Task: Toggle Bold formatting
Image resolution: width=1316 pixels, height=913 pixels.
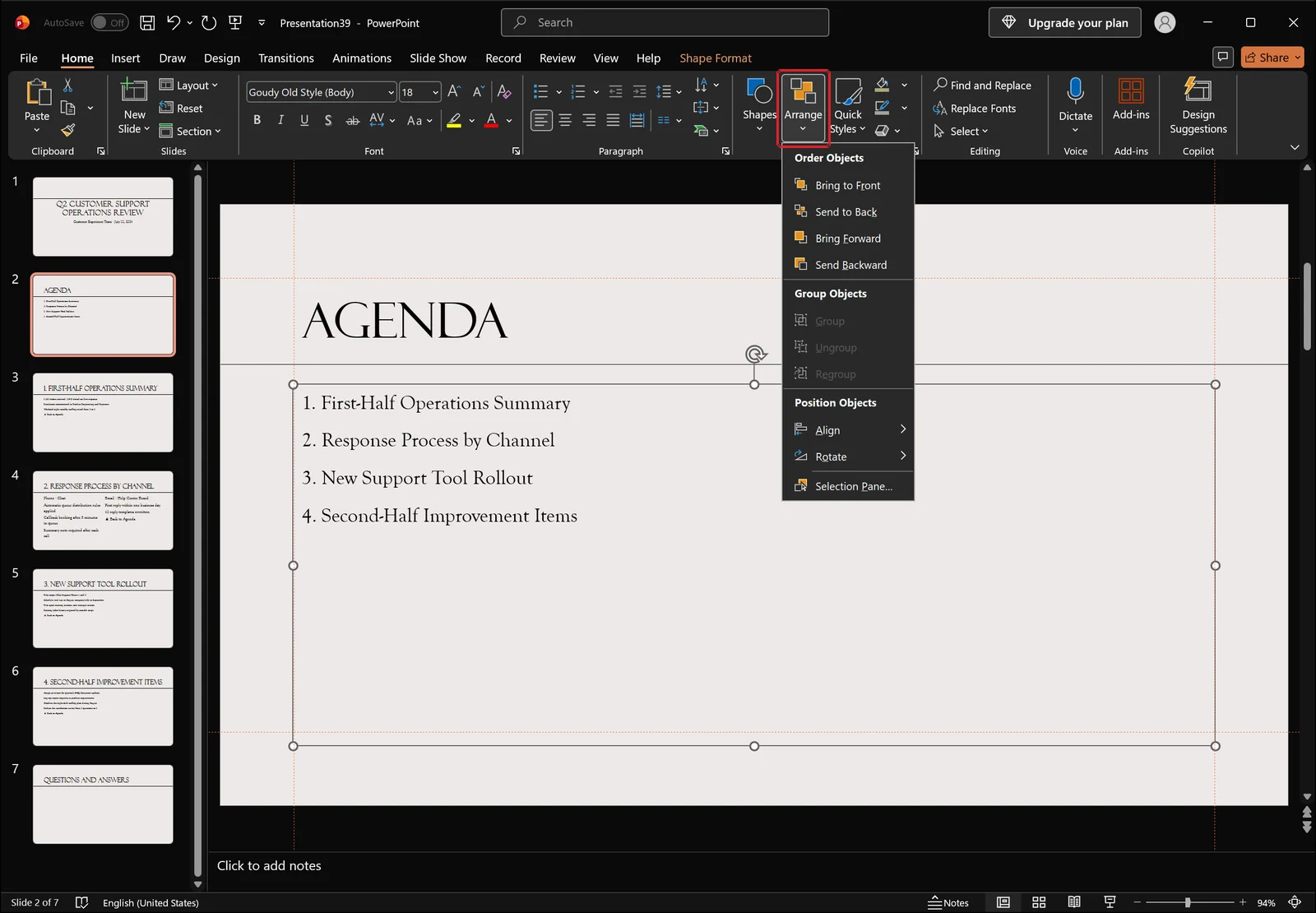Action: [x=257, y=120]
